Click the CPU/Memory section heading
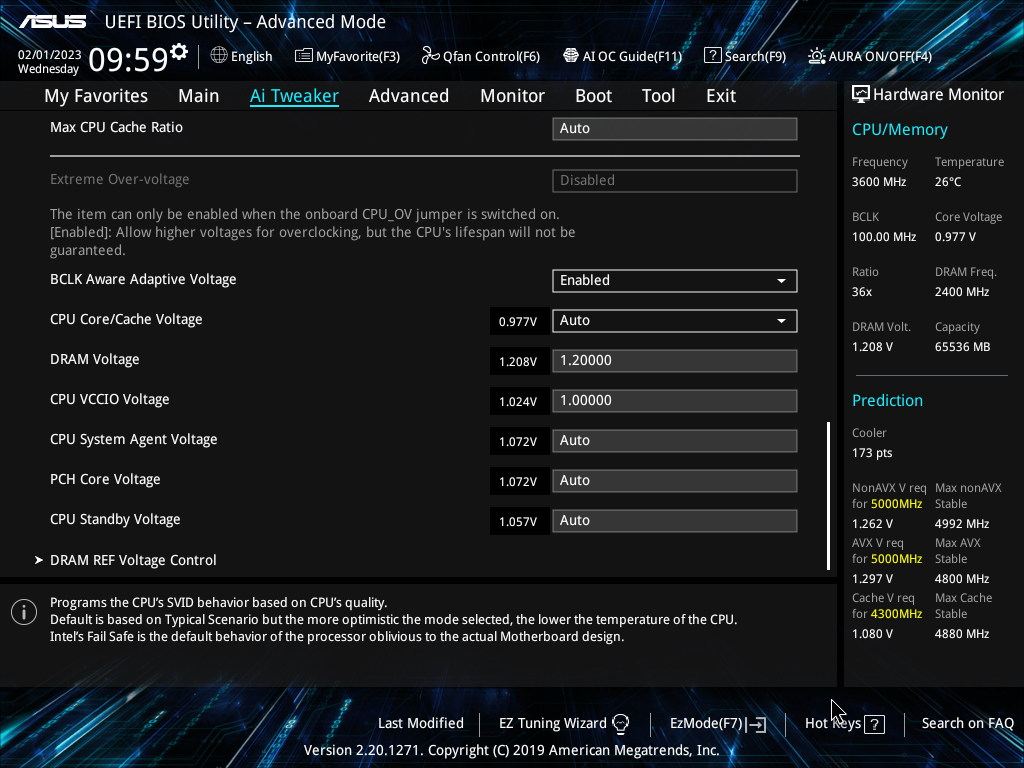Viewport: 1024px width, 768px height. click(900, 129)
